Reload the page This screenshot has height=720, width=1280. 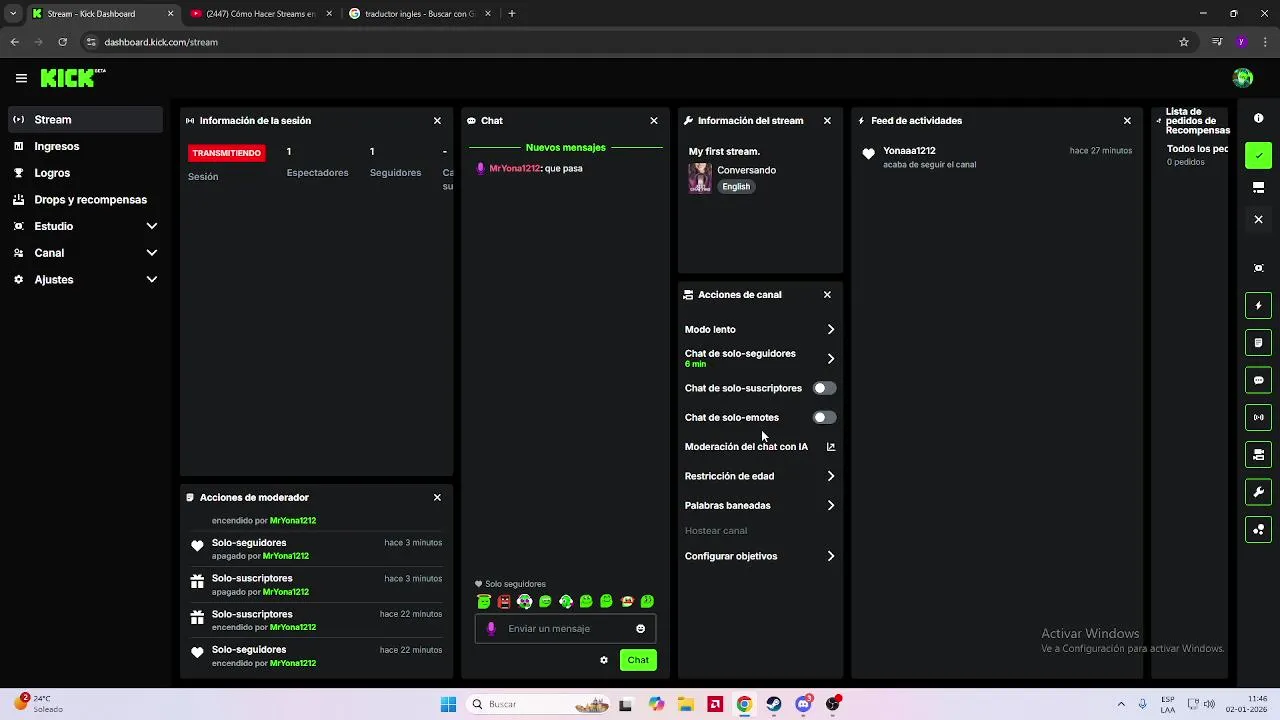coord(63,42)
